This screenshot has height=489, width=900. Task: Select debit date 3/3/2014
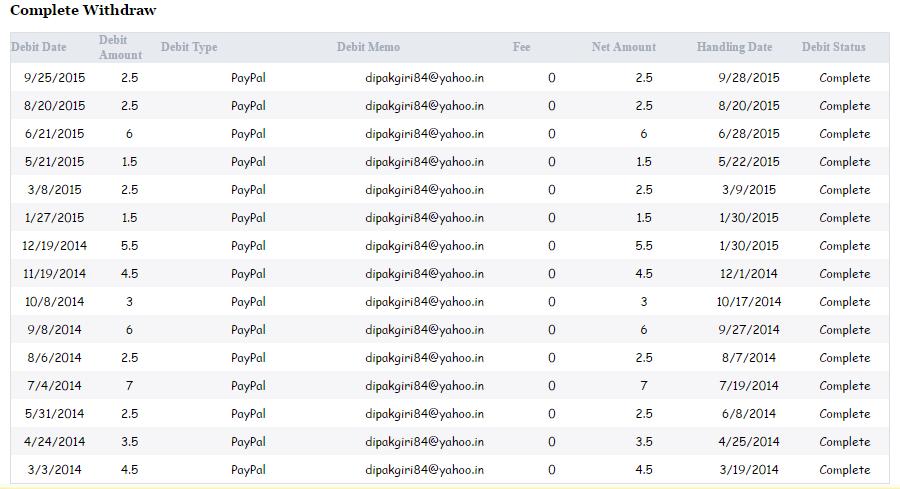click(x=55, y=469)
